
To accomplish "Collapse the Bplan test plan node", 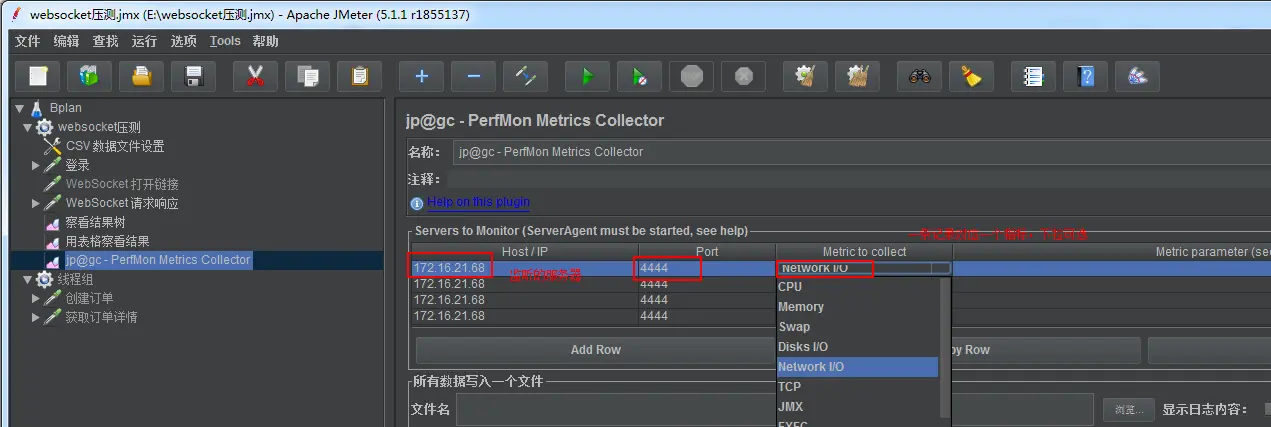I will click(19, 108).
